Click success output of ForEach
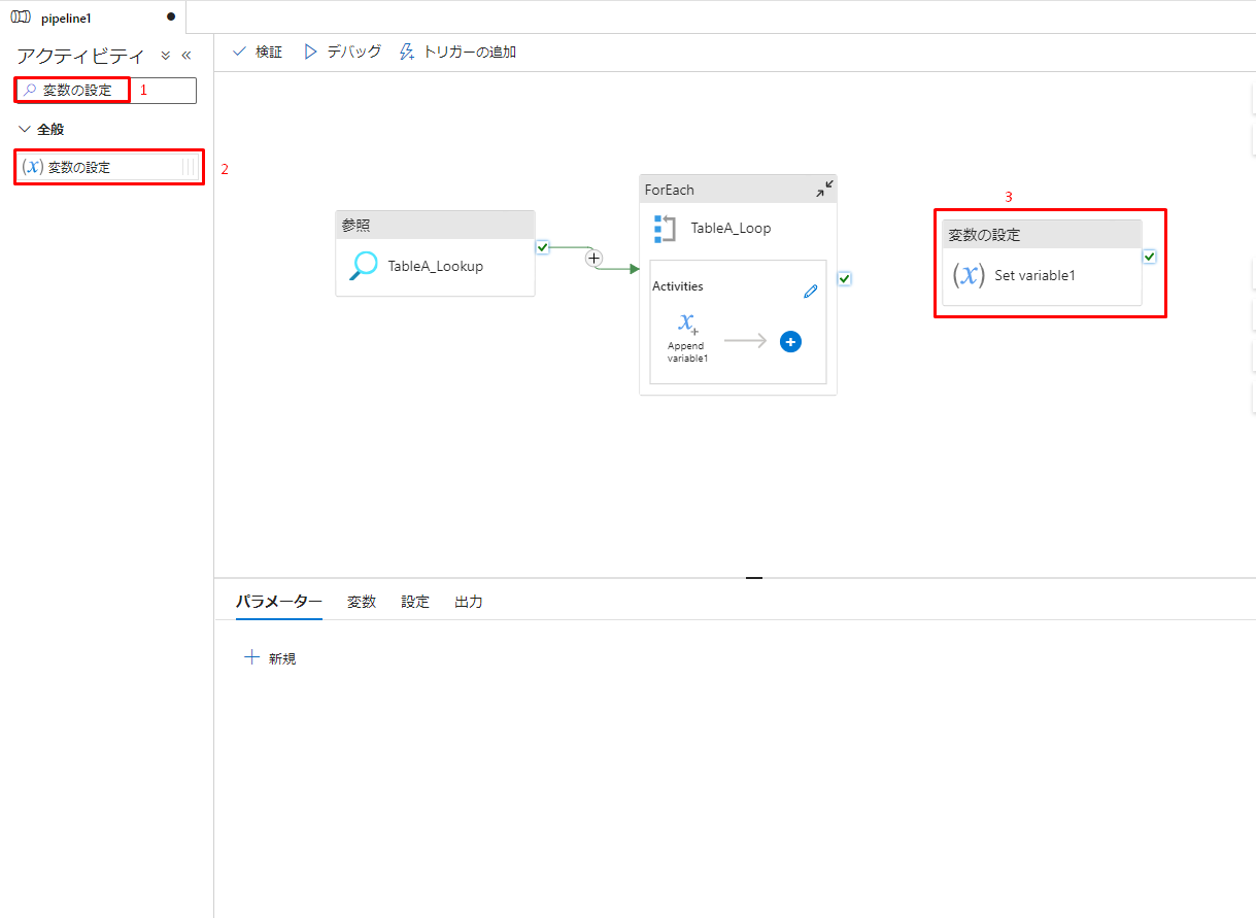Screen dimensions: 1256x918 (x=844, y=278)
